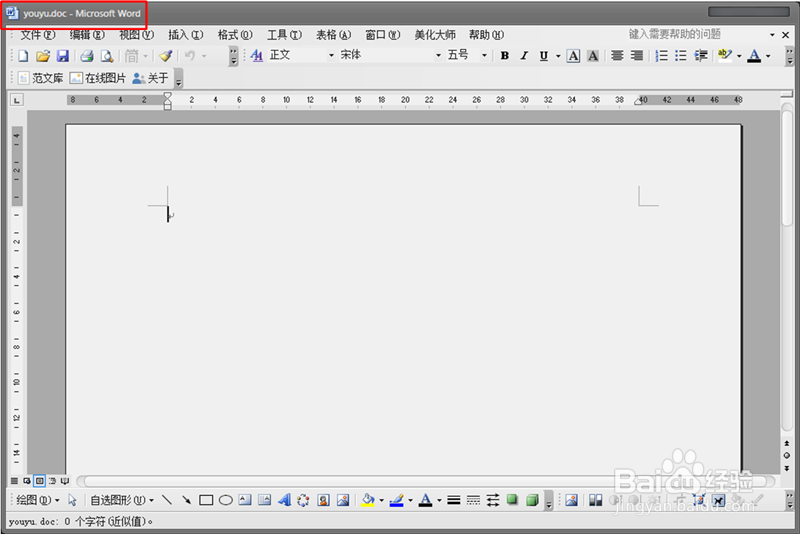800x534 pixels.
Task: Open the 文件 menu
Action: tap(38, 35)
